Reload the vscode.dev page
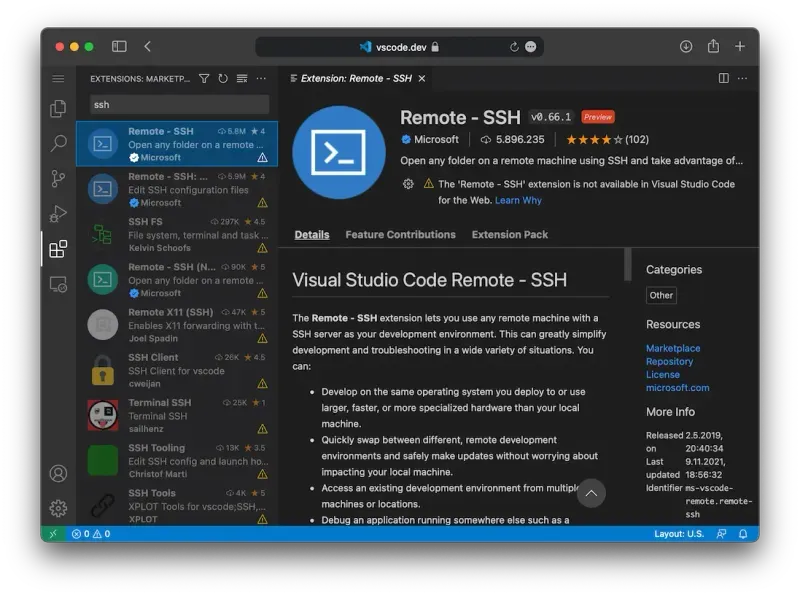 (514, 47)
